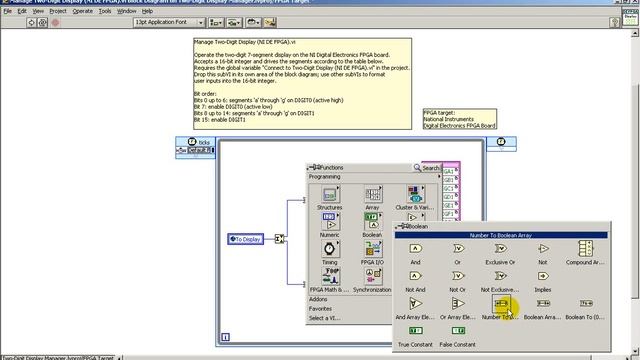Viewport: 640px width, 360px height.
Task: Pin the Functions palette with thumbtack
Action: point(313,167)
